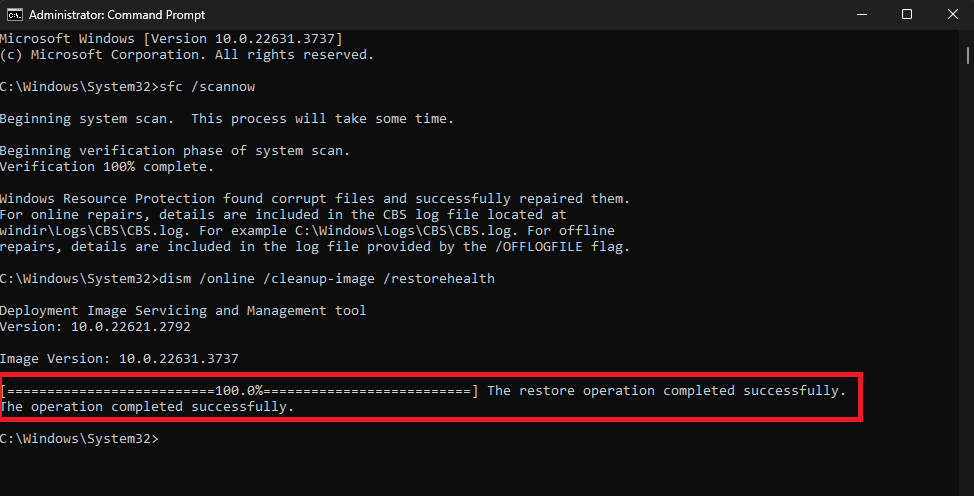Open the Command Prompt title bar icon menu
Image resolution: width=974 pixels, height=496 pixels.
[10, 14]
